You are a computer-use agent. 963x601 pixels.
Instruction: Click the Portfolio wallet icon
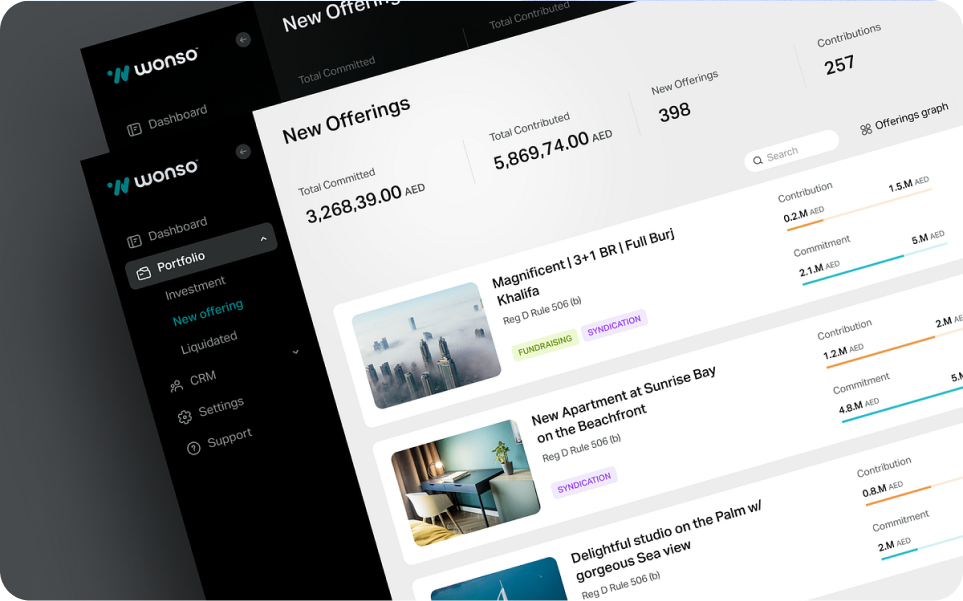(x=143, y=273)
